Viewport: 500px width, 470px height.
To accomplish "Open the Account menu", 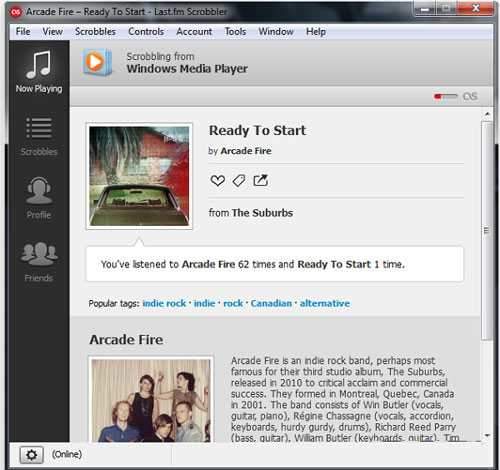I will pyautogui.click(x=194, y=32).
